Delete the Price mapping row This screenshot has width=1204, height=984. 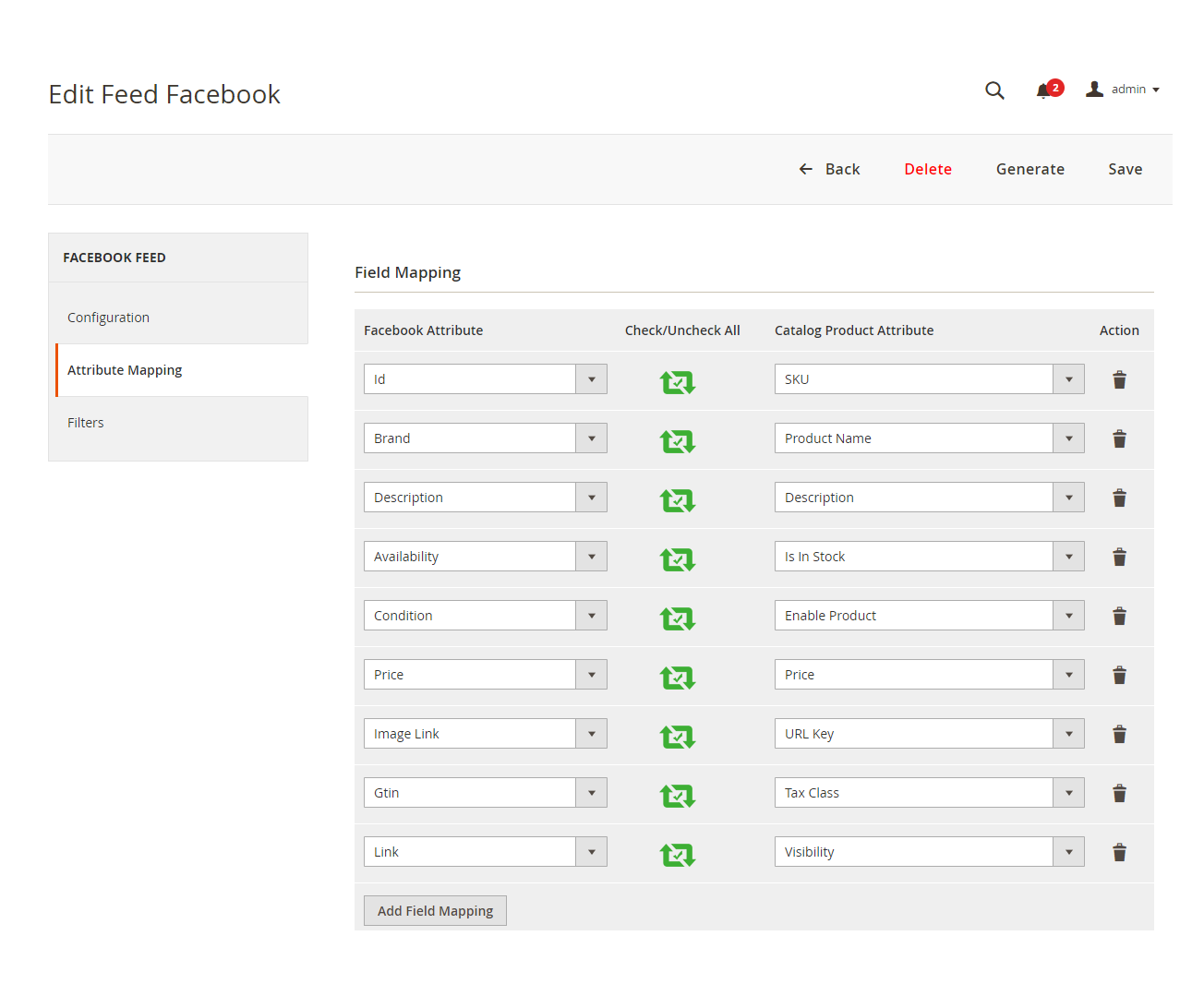[x=1119, y=675]
